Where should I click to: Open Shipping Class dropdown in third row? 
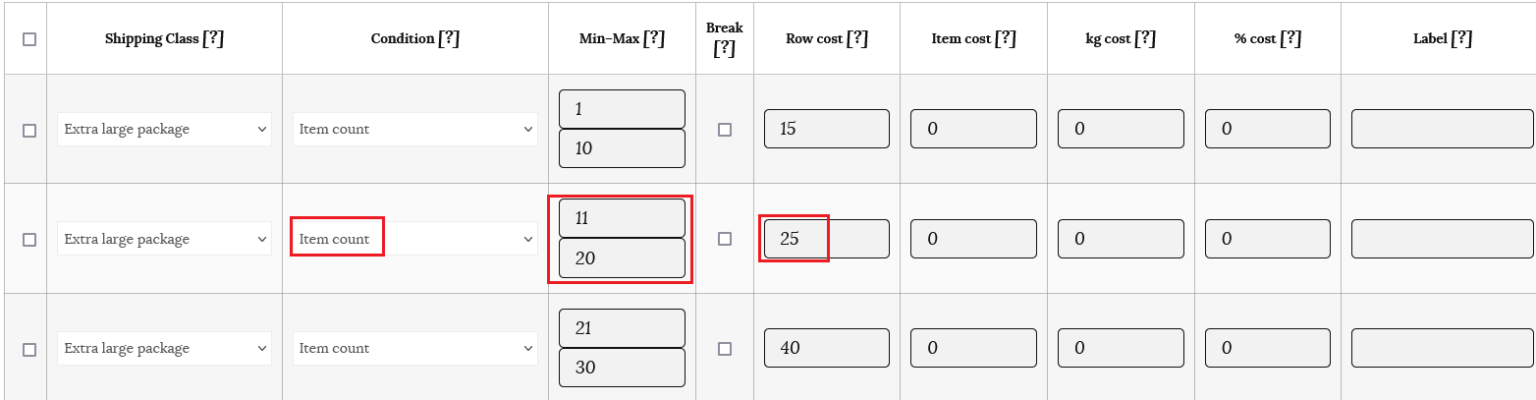point(164,349)
